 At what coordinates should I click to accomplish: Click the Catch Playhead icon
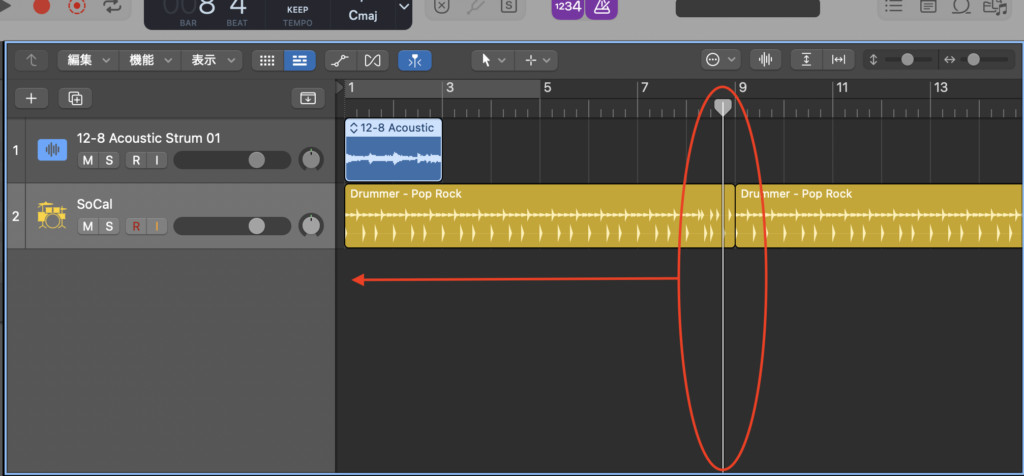coord(415,60)
